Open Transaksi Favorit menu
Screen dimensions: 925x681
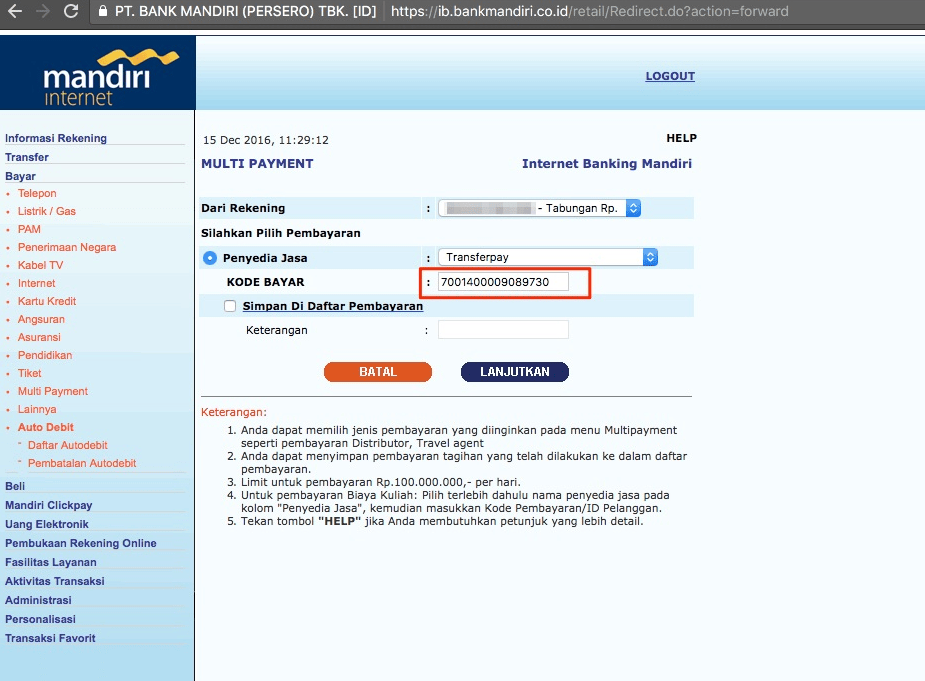tap(50, 638)
